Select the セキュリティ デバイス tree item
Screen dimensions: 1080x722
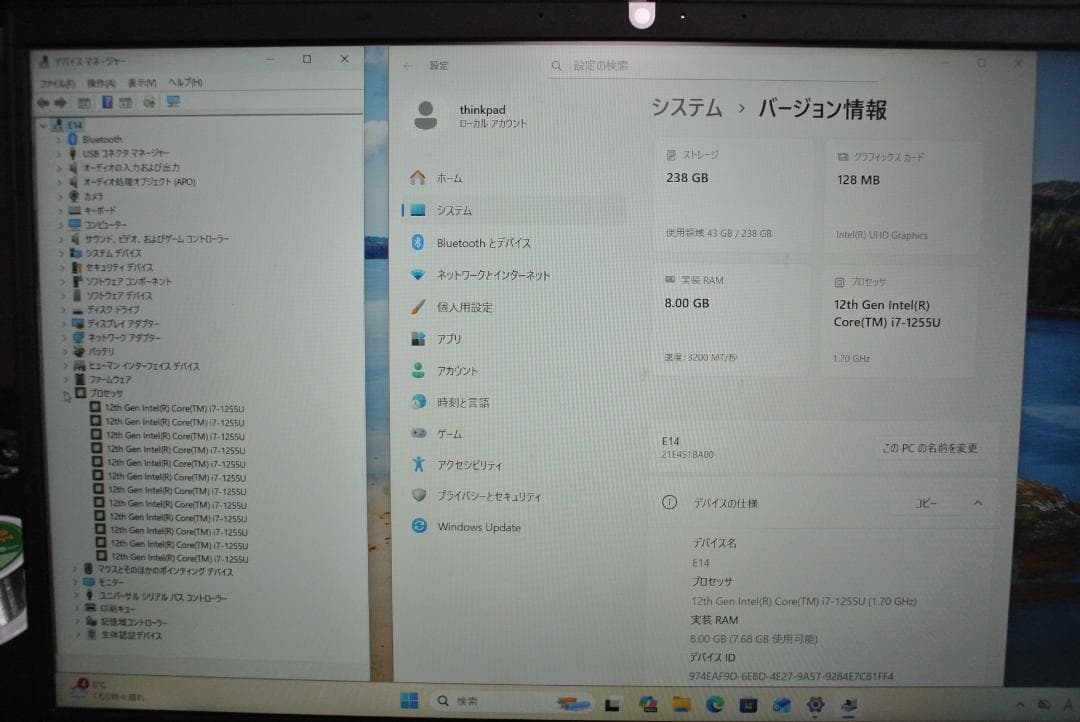120,267
